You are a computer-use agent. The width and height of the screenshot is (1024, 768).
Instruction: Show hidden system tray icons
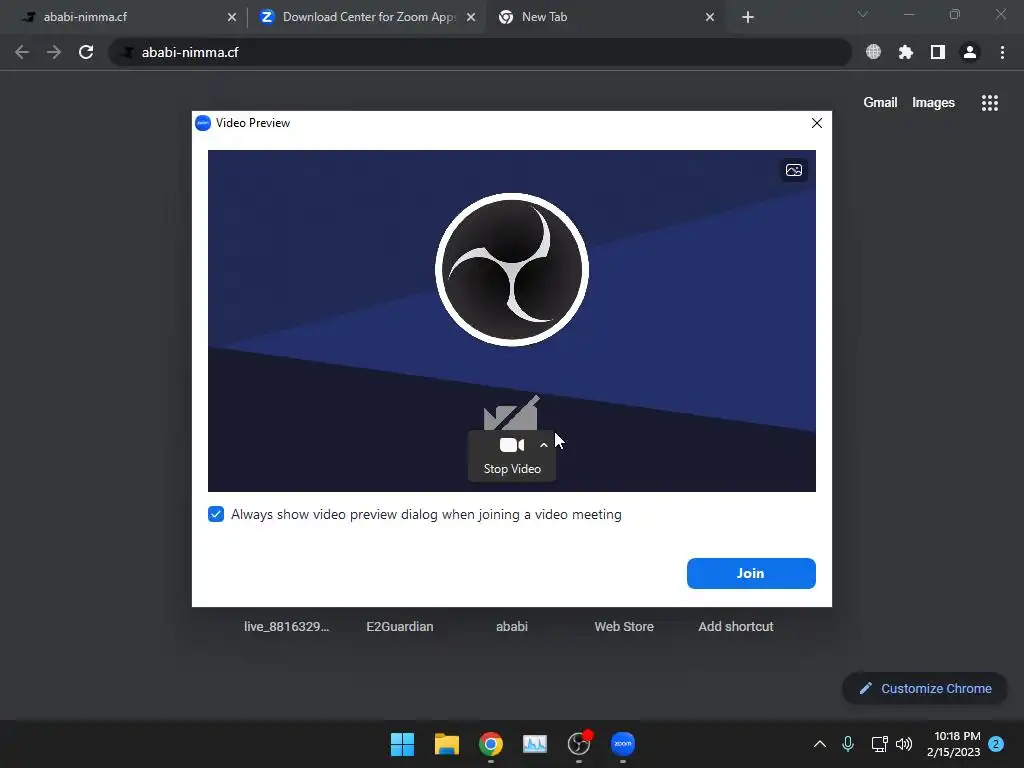coord(820,744)
